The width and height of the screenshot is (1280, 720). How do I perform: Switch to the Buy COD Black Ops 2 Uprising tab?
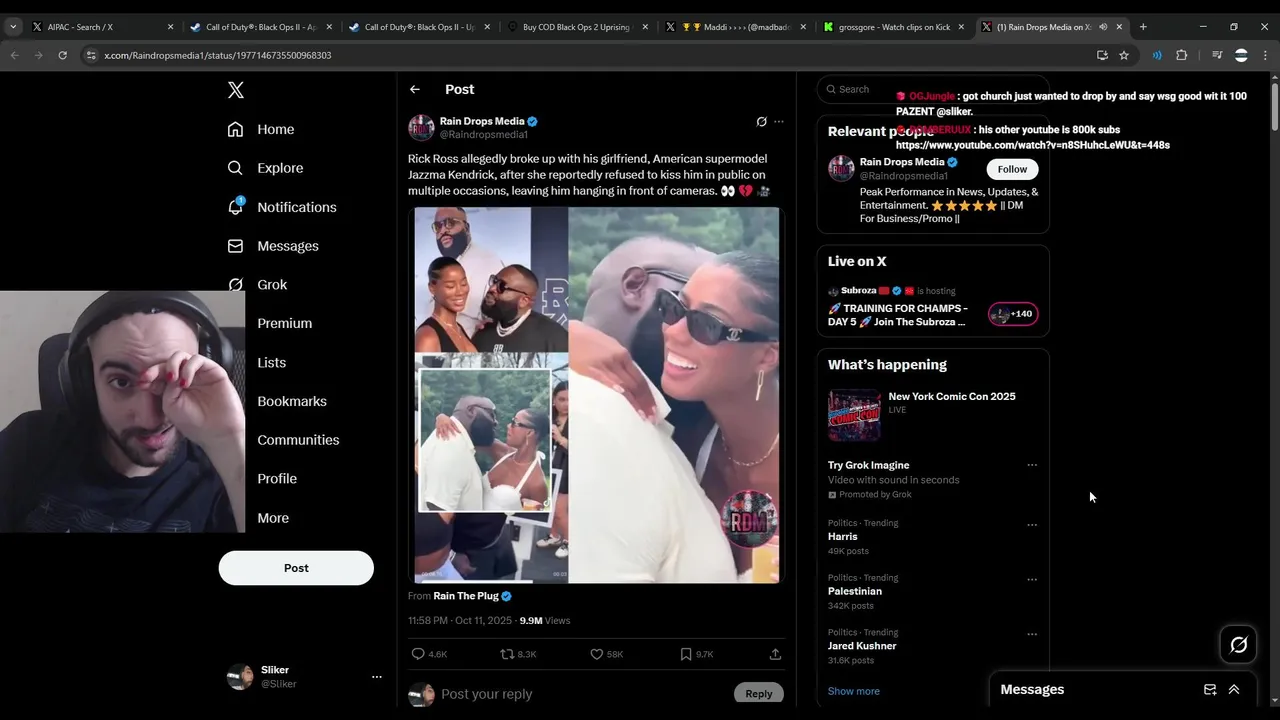coord(578,27)
